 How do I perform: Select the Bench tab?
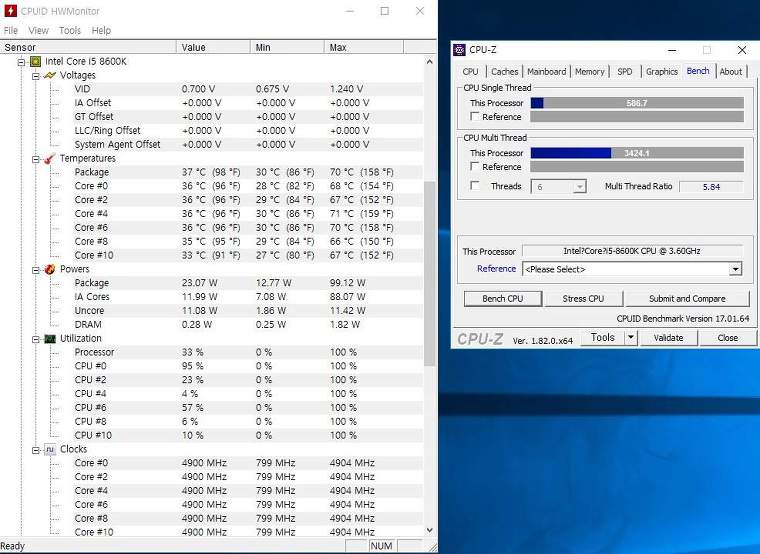[698, 71]
